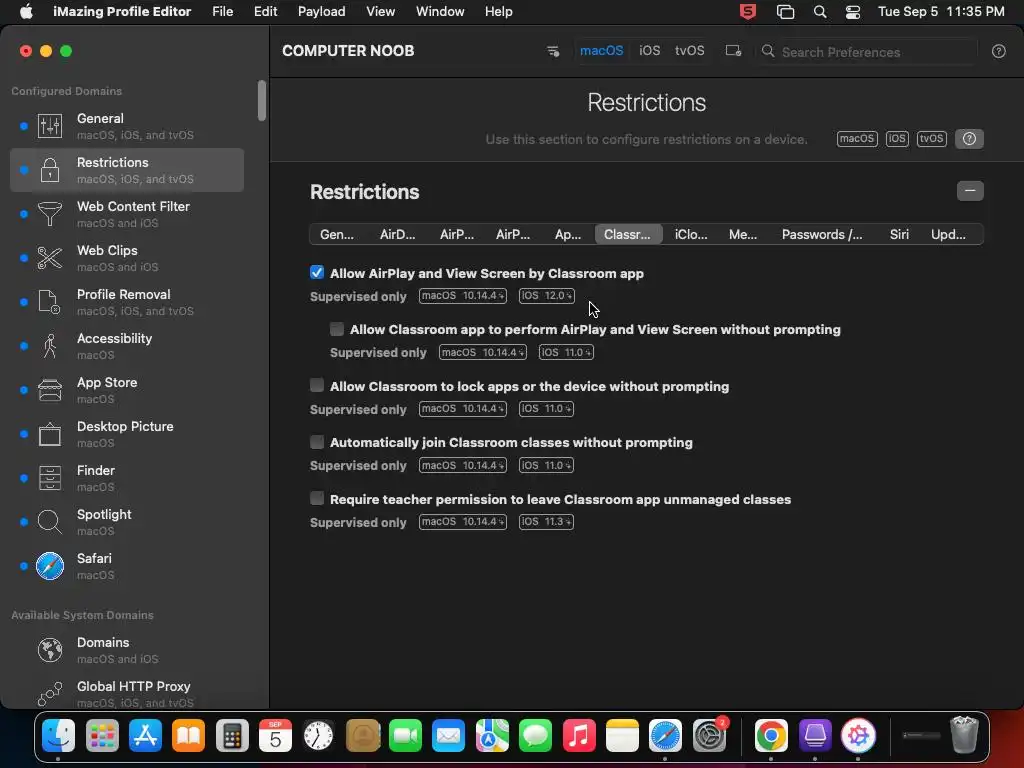Image resolution: width=1024 pixels, height=768 pixels.
Task: Open the File menu
Action: (x=223, y=12)
